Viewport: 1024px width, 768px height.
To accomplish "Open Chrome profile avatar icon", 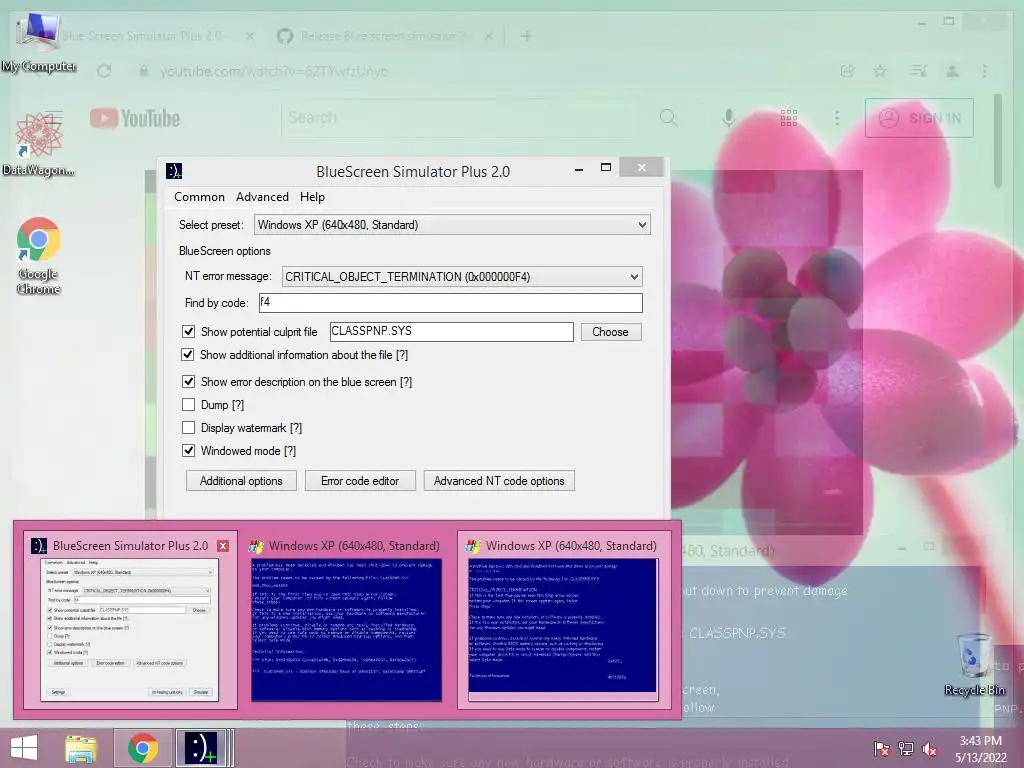I will coord(953,71).
